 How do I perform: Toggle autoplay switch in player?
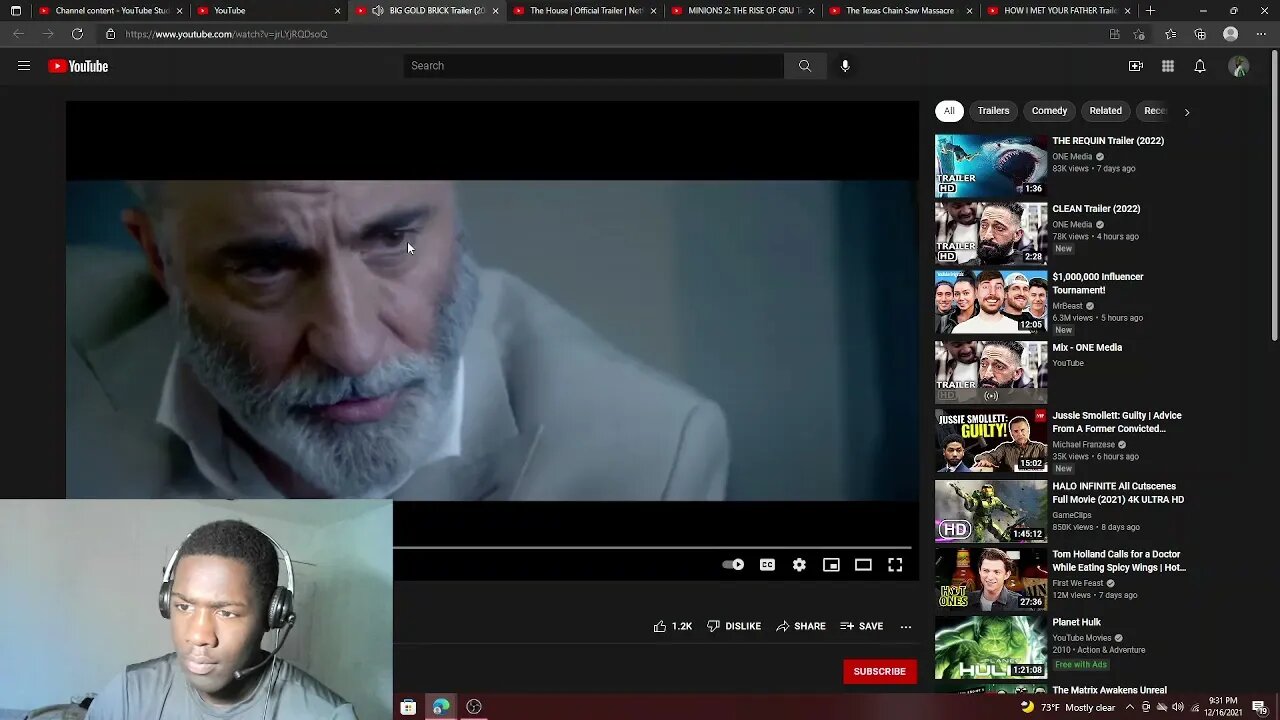click(733, 565)
